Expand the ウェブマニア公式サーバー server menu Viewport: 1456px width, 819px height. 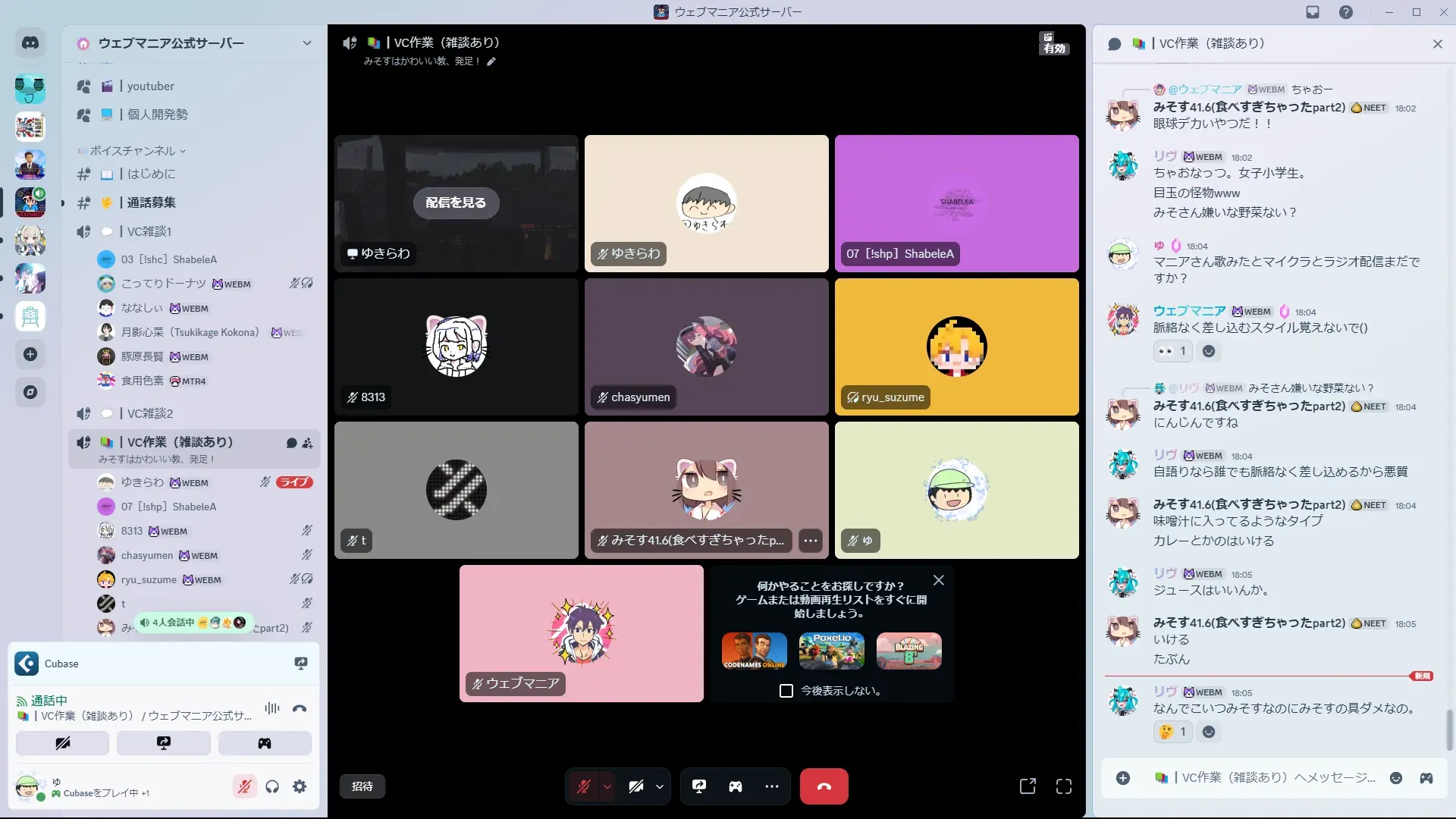pos(306,43)
